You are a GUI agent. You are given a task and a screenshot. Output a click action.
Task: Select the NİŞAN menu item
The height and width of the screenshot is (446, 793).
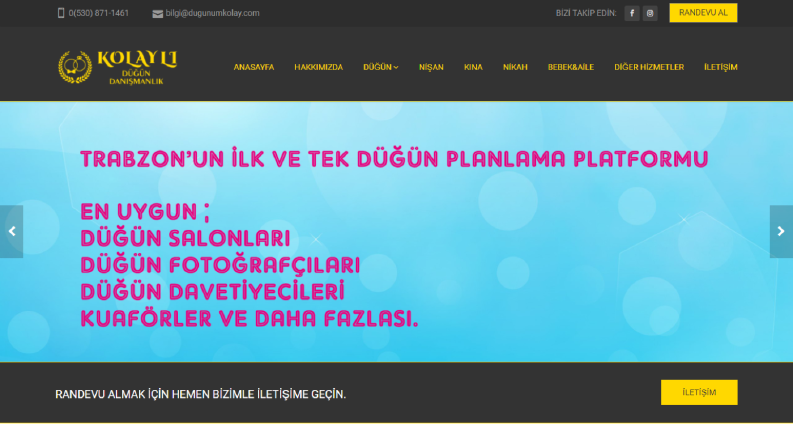pos(431,67)
